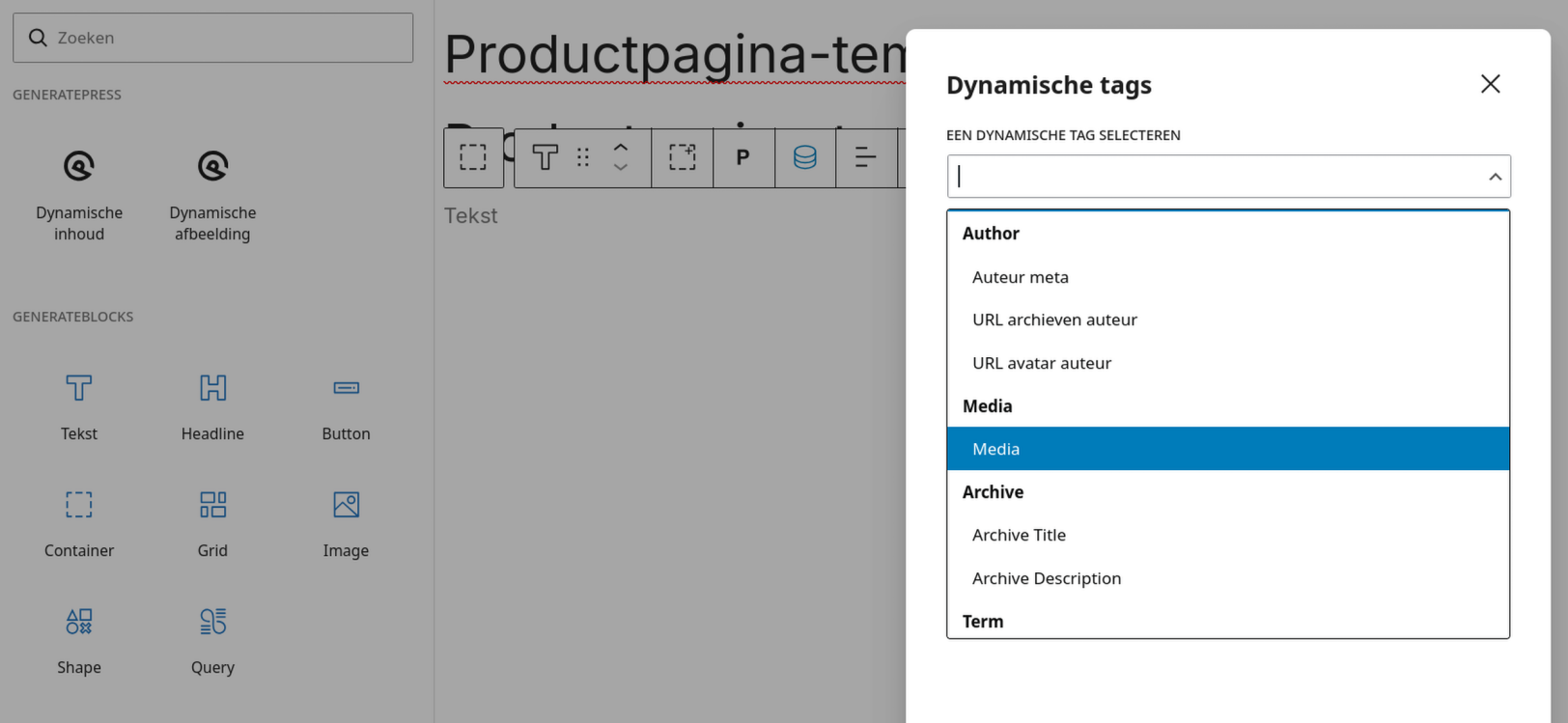The height and width of the screenshot is (723, 1568).
Task: Insert the Container block
Action: click(x=79, y=522)
